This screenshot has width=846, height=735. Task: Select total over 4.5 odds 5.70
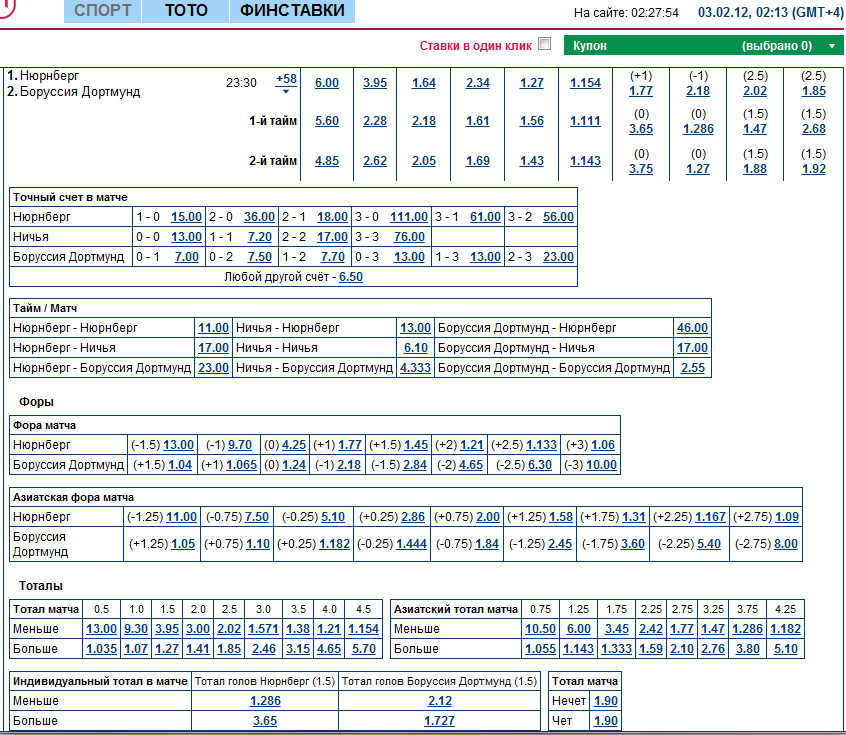coord(364,649)
